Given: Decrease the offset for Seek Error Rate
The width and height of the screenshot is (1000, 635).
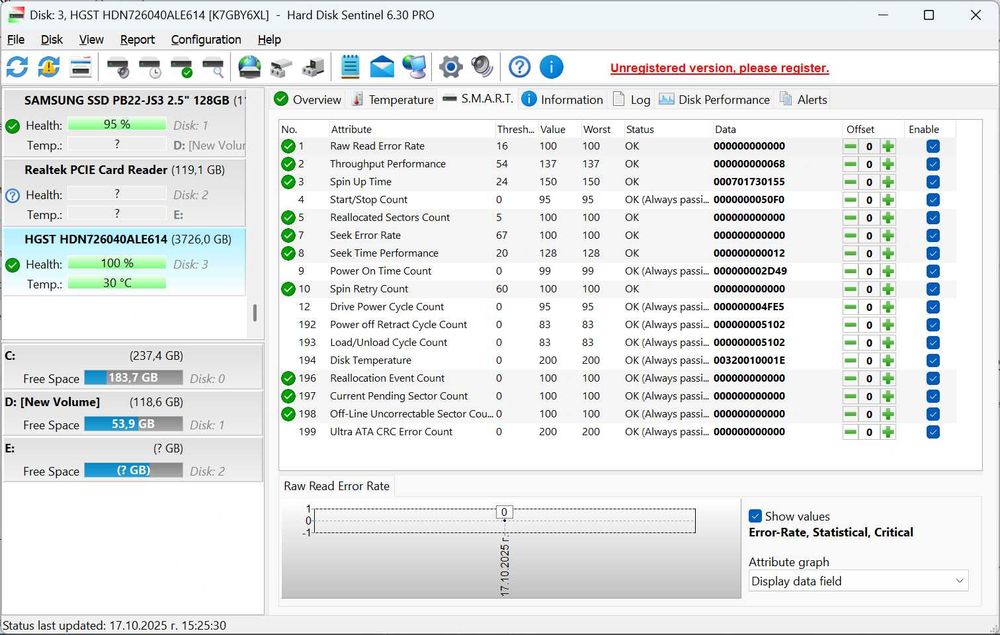Looking at the screenshot, I should [850, 235].
